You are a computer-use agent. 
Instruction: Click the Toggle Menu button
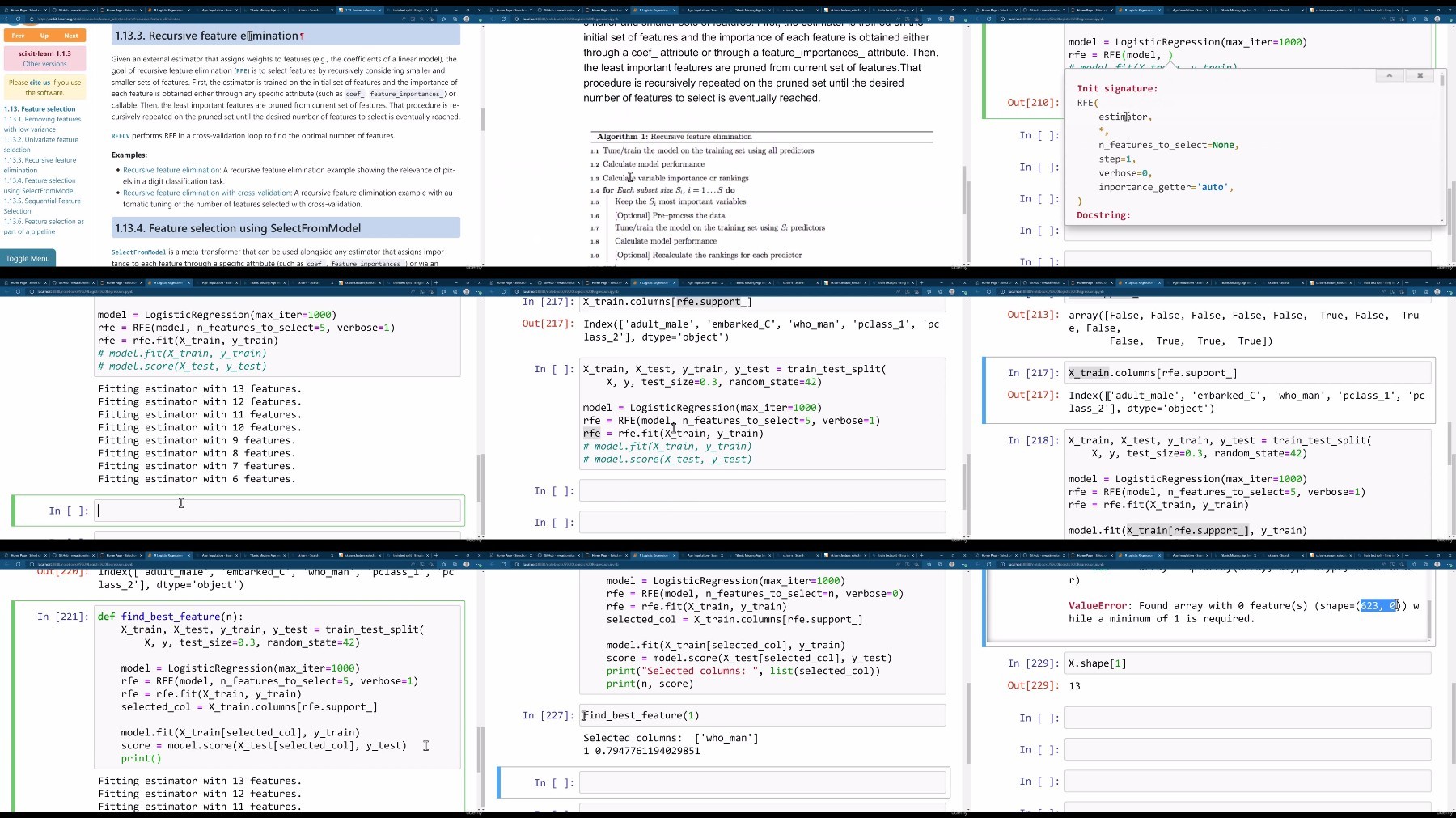click(28, 258)
